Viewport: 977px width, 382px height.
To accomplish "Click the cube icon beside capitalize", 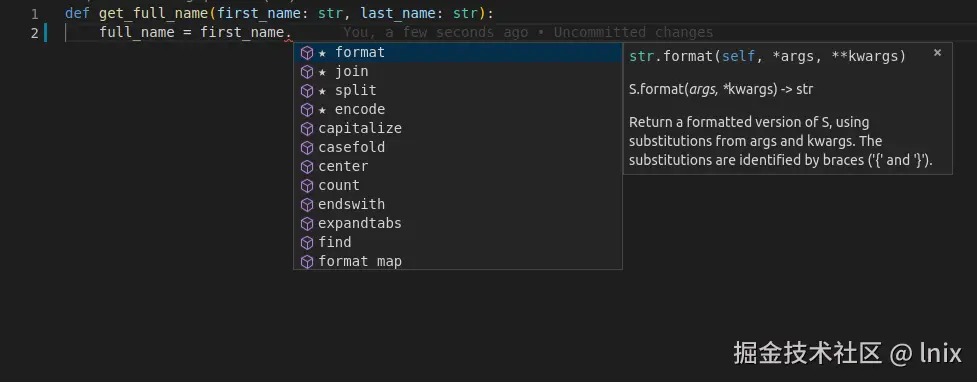I will 307,128.
